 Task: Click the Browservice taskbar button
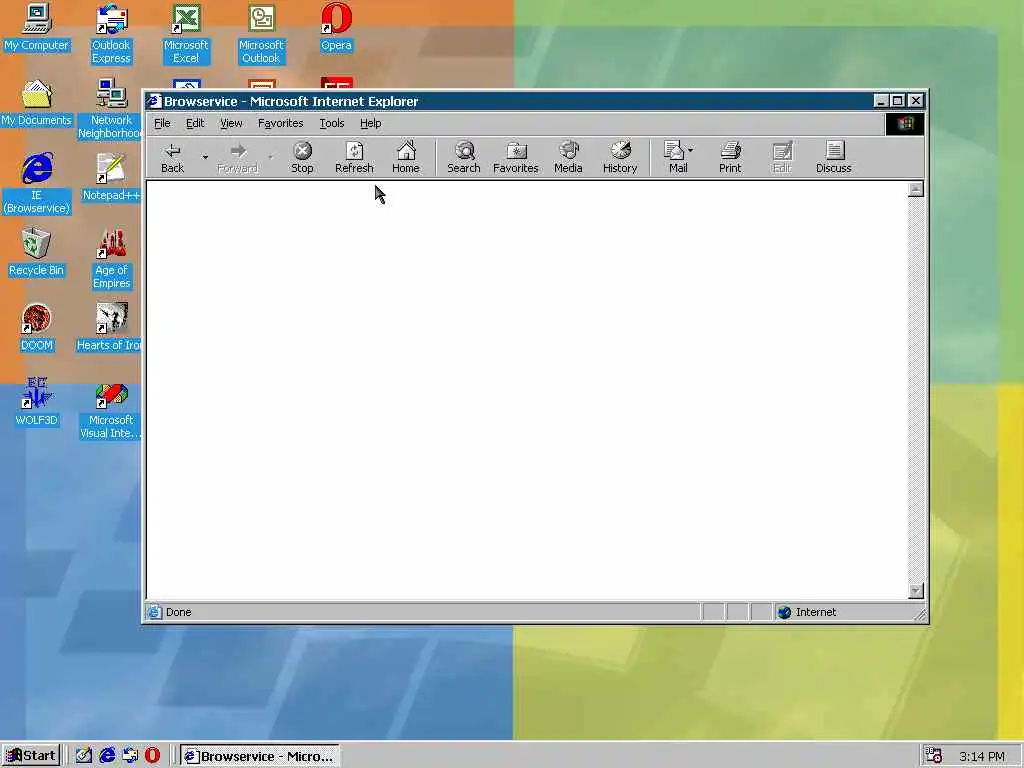260,756
